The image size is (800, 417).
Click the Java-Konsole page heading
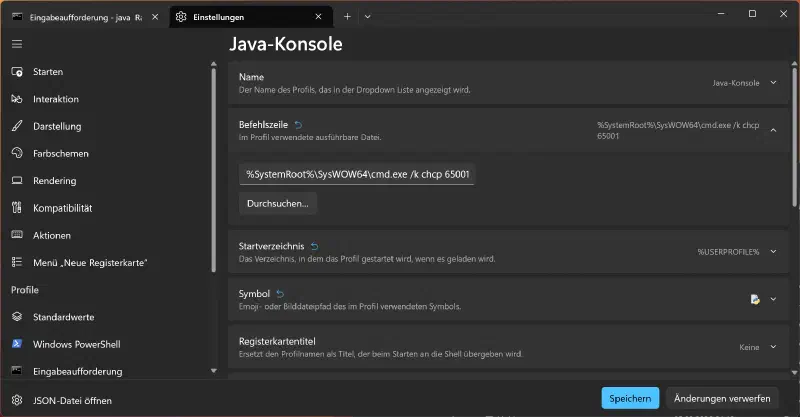(x=286, y=44)
